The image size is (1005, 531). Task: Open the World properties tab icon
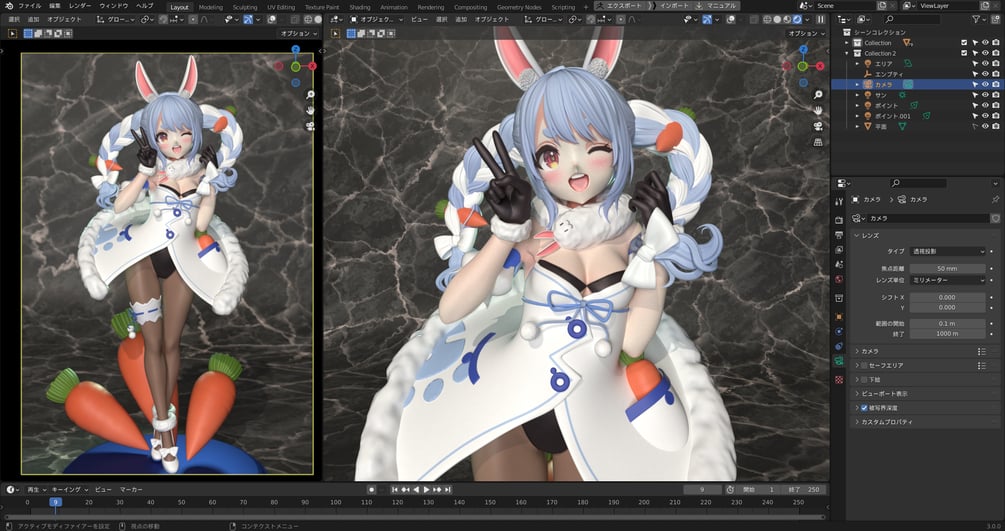click(x=839, y=279)
